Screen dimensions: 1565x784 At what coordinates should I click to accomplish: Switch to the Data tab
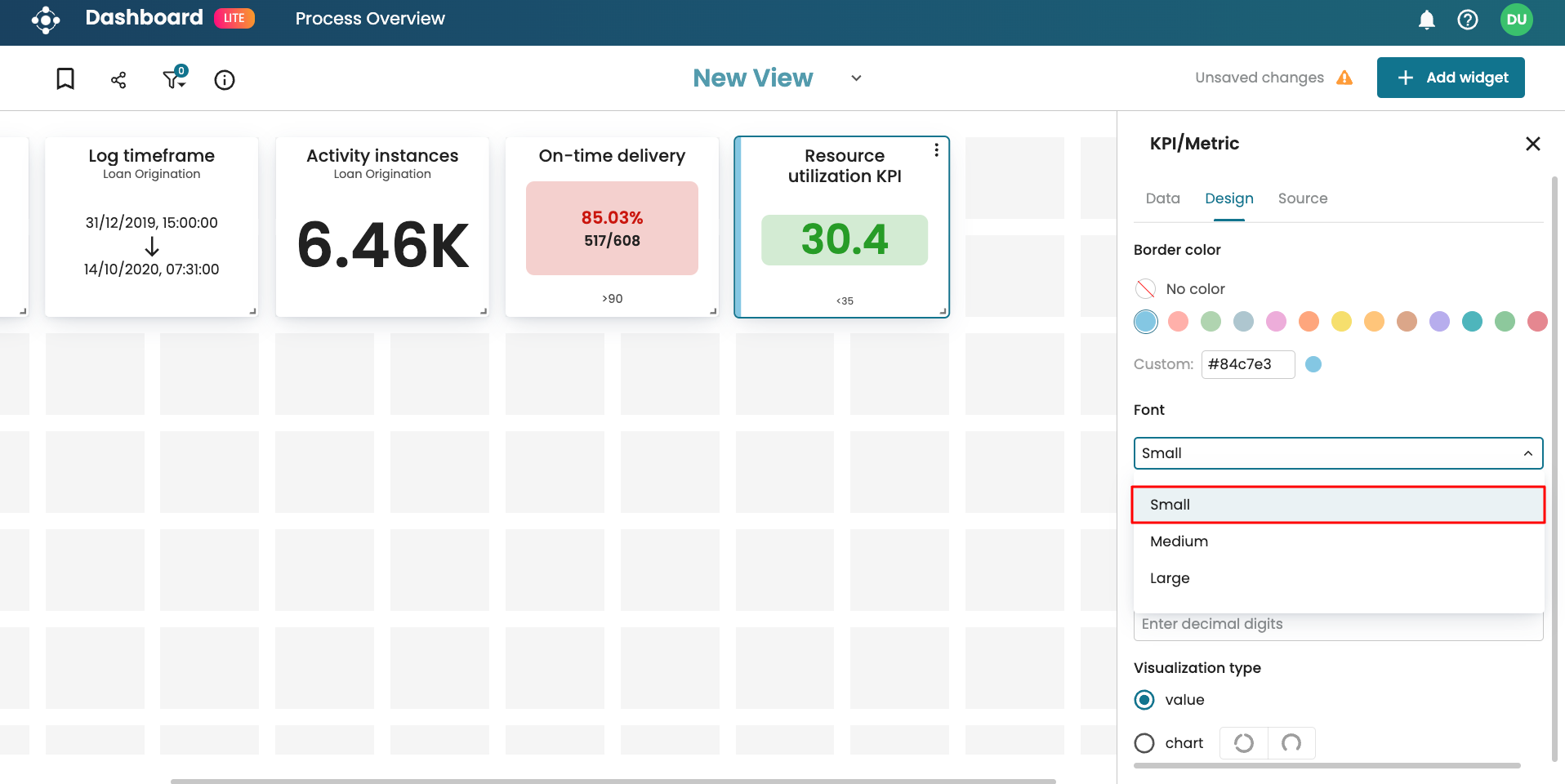pyautogui.click(x=1162, y=198)
